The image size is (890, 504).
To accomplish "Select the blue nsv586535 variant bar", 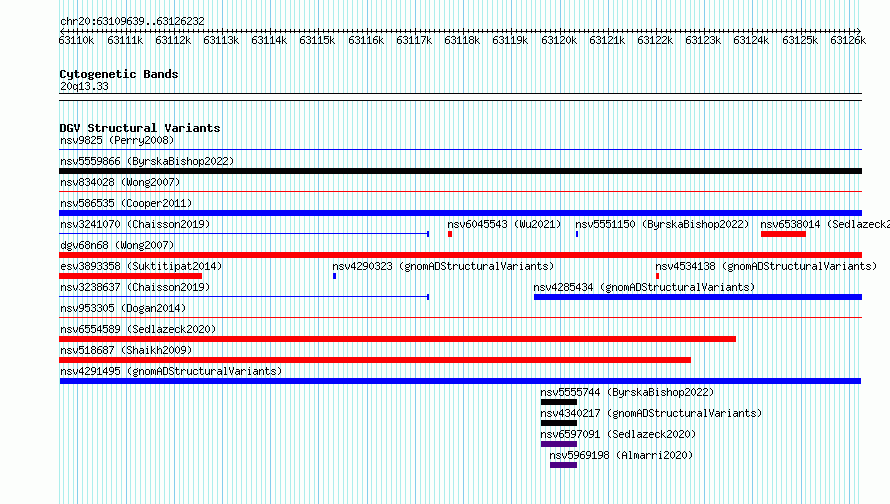I will click(460, 213).
